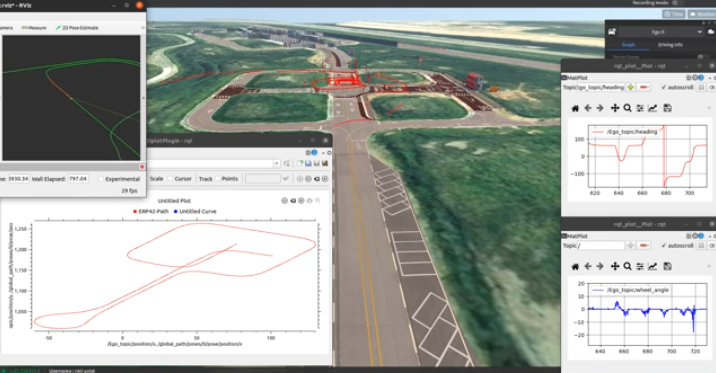Viewport: 716px width, 373px height.
Task: Select the pan tool in heading plot
Action: (615, 108)
